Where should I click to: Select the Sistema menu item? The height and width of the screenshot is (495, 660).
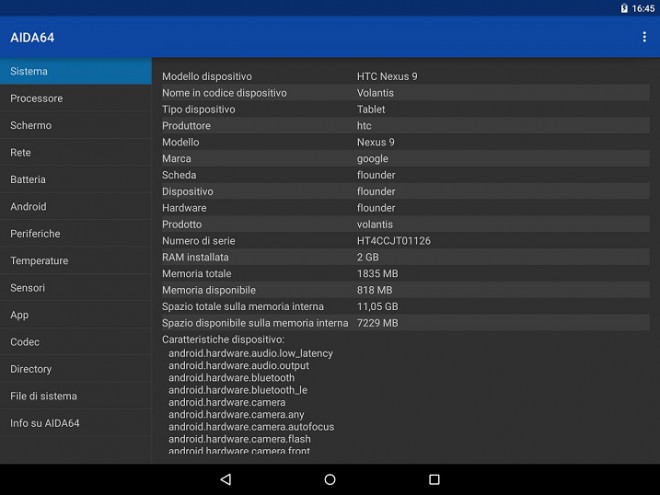click(76, 71)
